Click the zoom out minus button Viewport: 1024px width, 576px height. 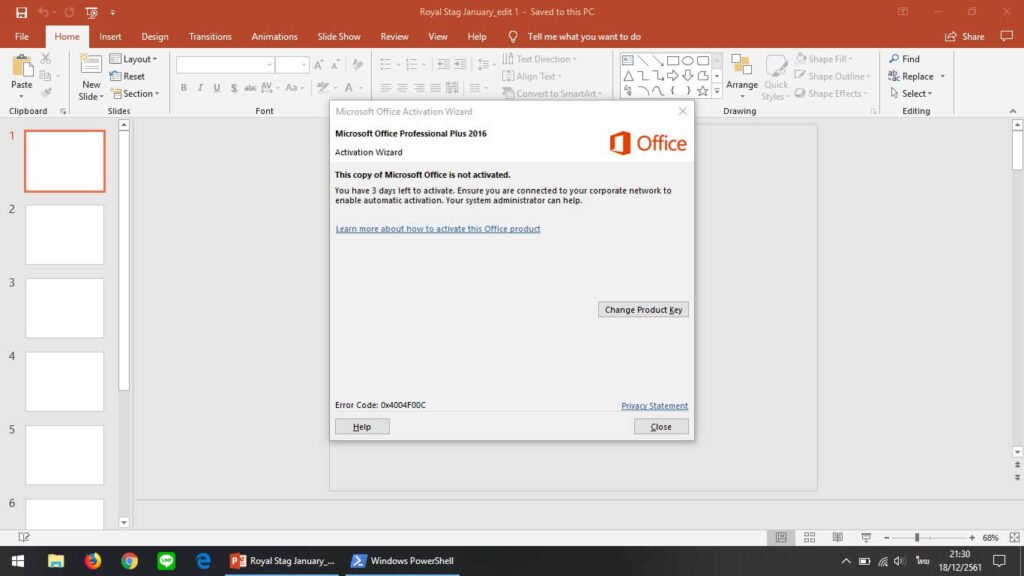(886, 537)
